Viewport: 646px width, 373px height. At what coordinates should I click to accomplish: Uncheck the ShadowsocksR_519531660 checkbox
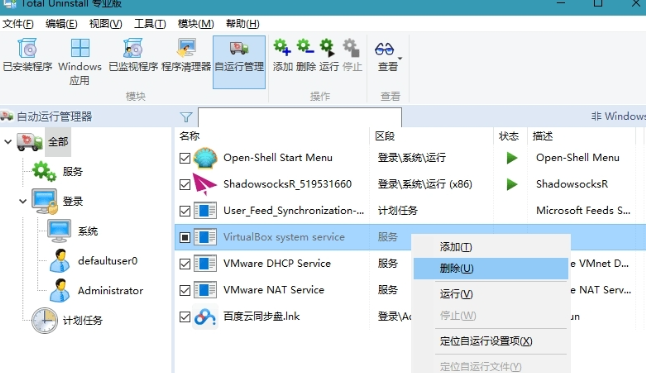(x=185, y=185)
